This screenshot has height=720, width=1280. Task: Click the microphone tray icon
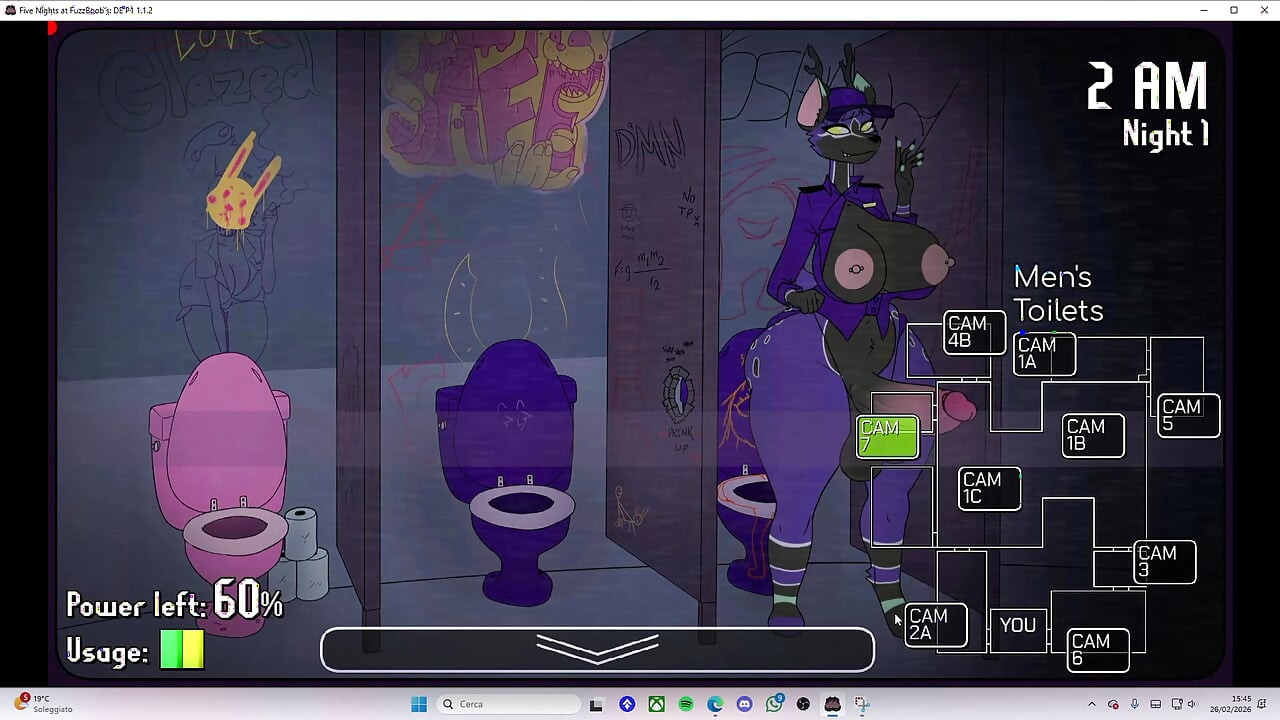1134,704
